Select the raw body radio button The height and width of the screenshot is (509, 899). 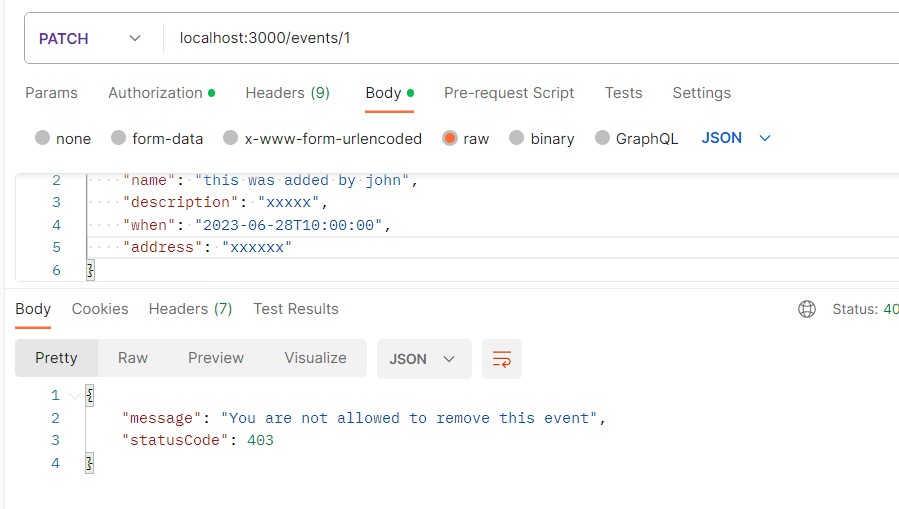[450, 139]
